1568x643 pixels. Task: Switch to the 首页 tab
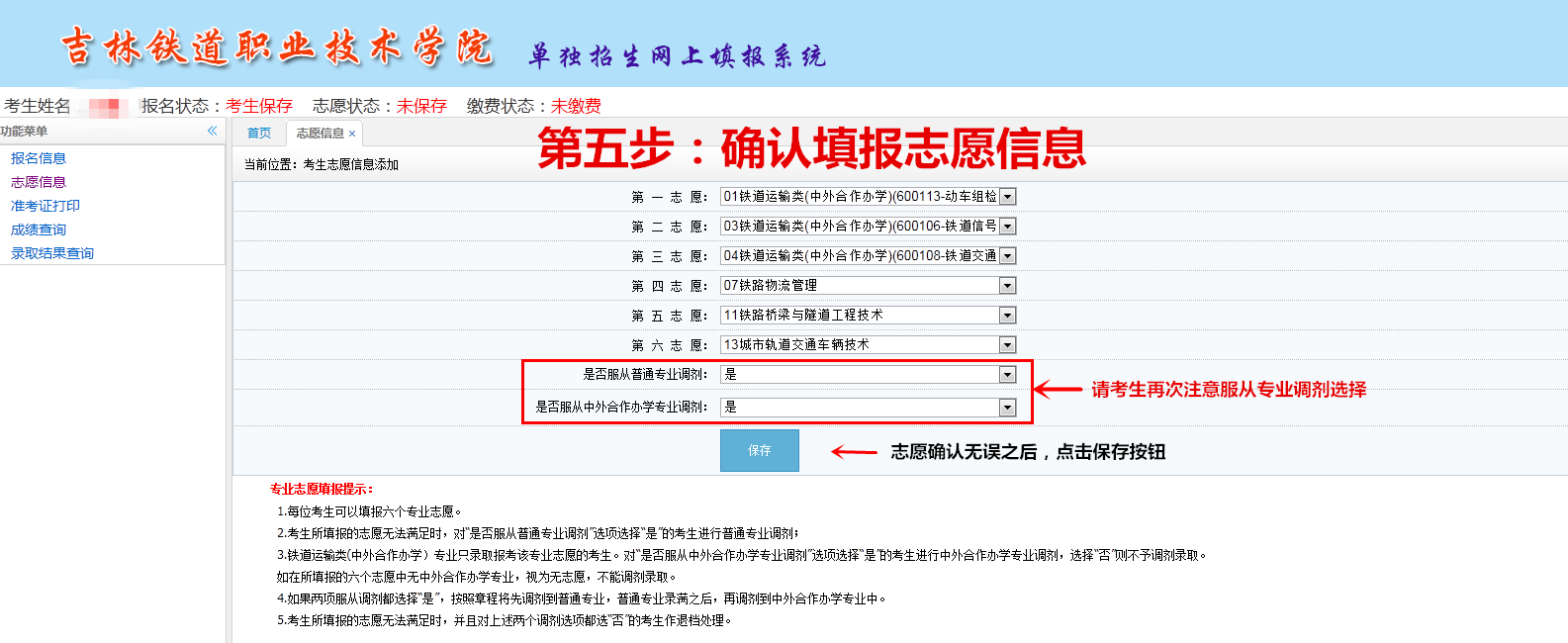[259, 134]
